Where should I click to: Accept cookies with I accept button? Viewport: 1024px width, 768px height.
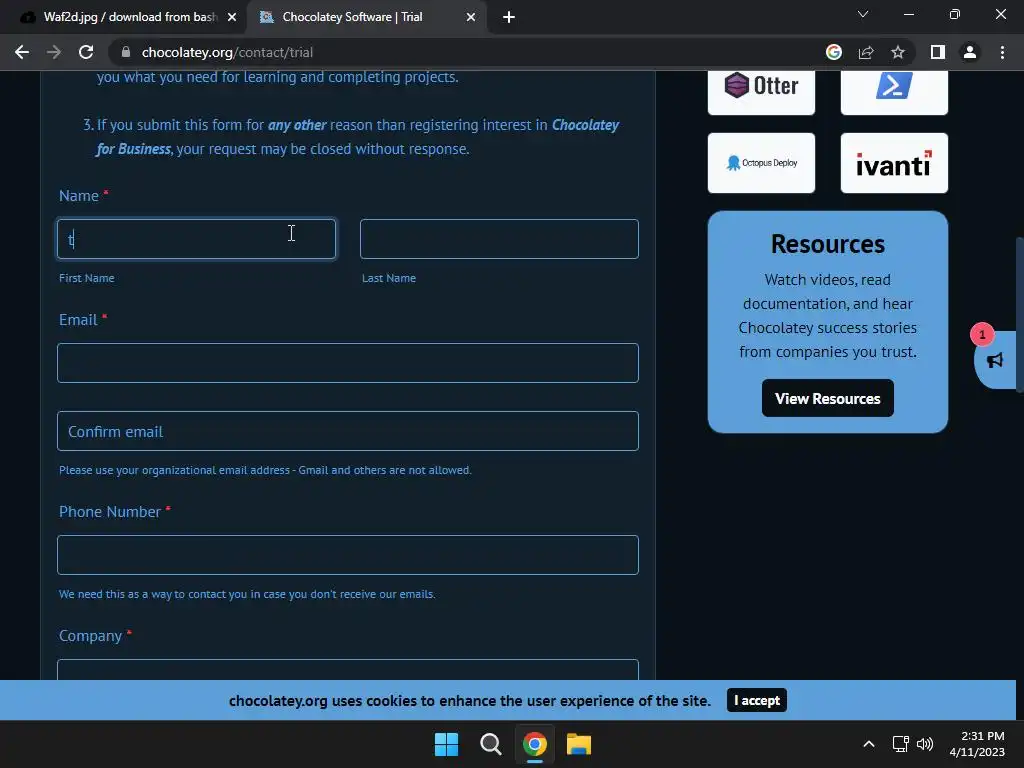[756, 701]
